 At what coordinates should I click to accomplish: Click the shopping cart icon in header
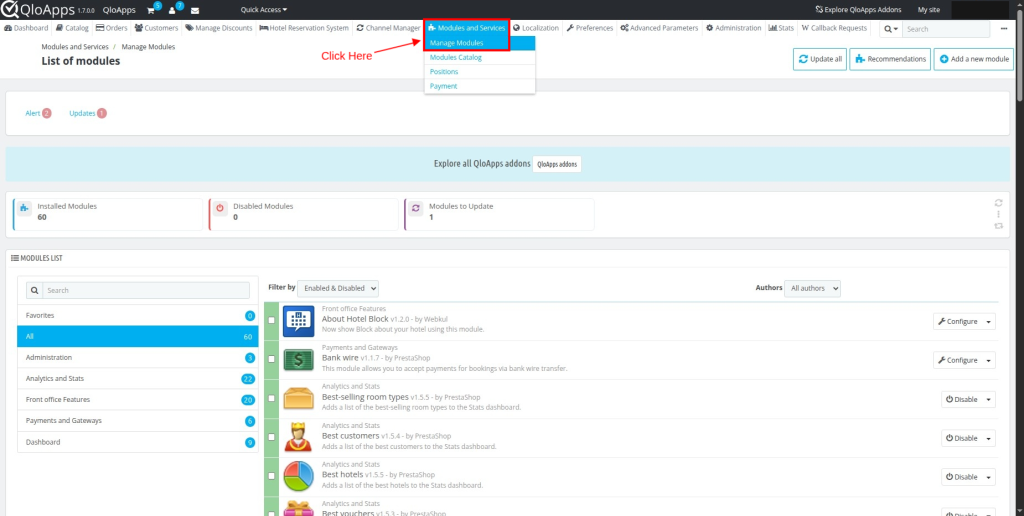[151, 10]
